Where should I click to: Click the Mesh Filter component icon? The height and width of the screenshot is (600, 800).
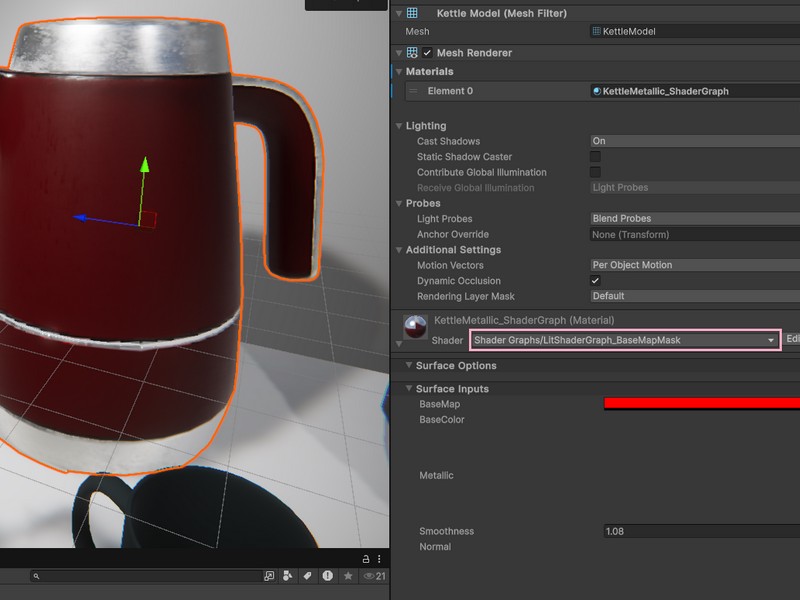coord(414,13)
